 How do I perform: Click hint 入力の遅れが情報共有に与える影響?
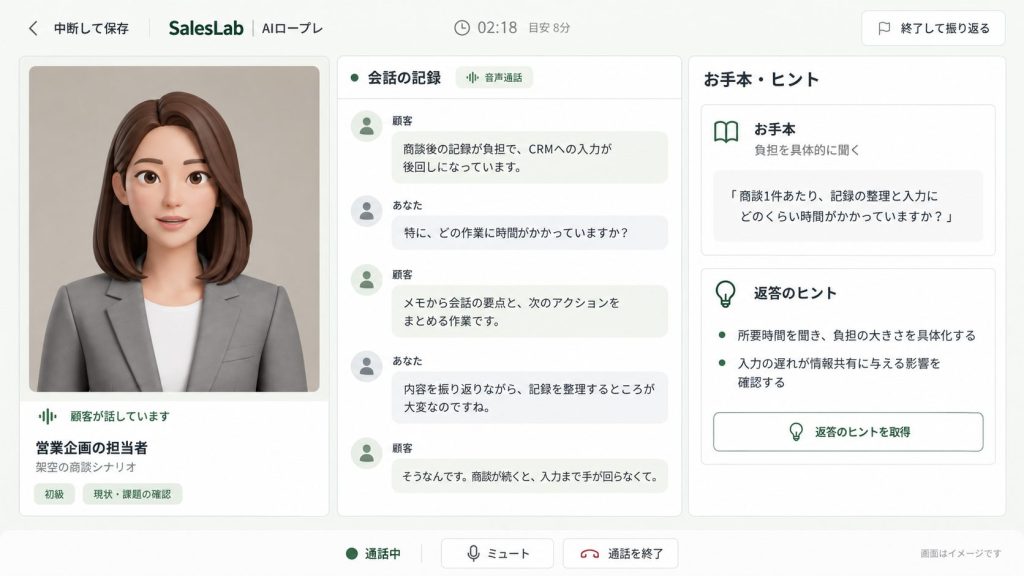[x=839, y=372]
